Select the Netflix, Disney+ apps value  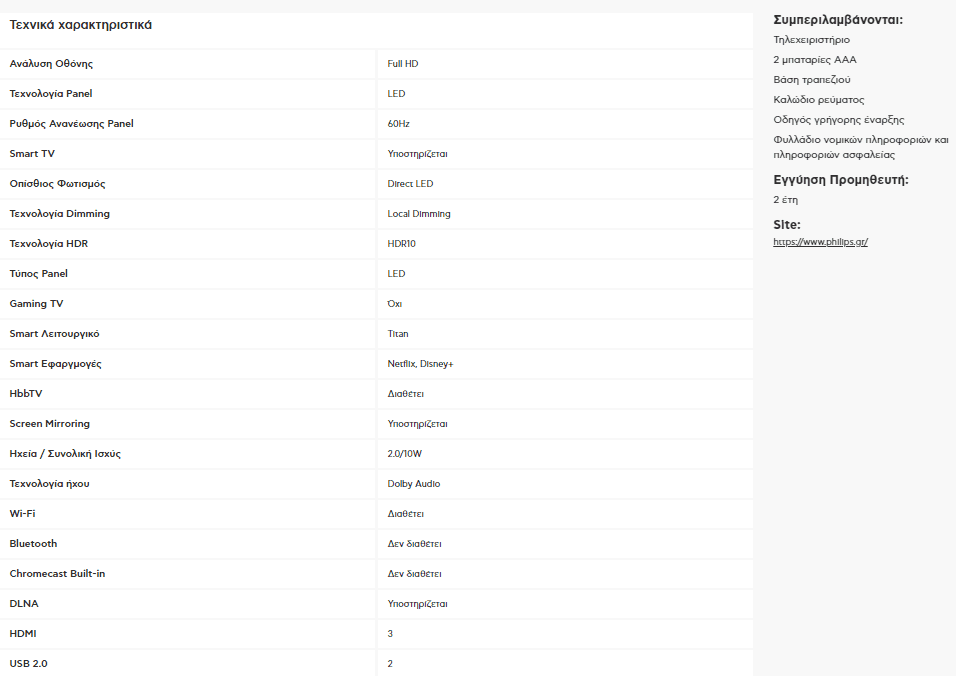(x=420, y=364)
